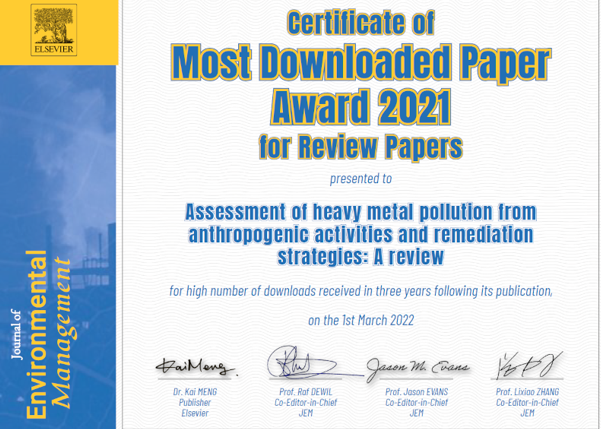601x429 pixels.
Task: Click 'Elsevier' text under Publisher
Action: (x=195, y=413)
